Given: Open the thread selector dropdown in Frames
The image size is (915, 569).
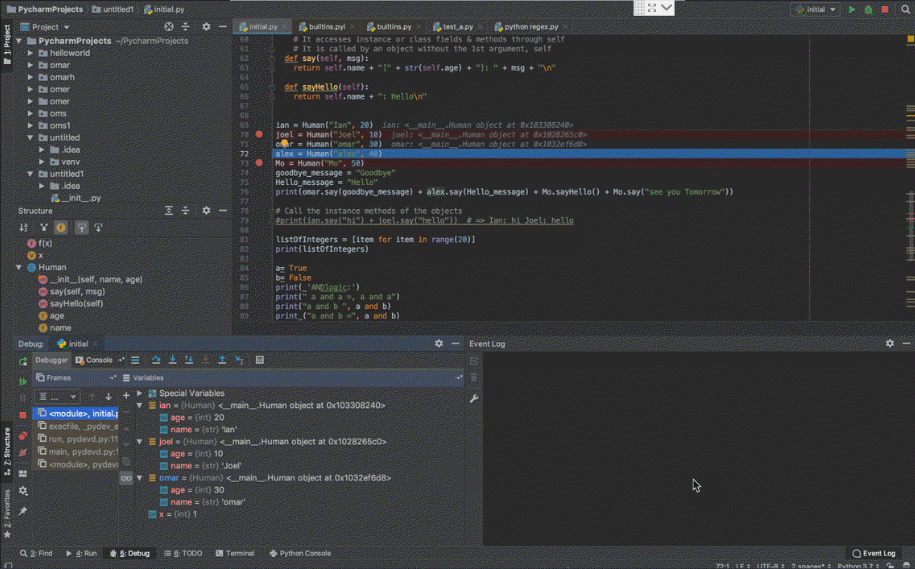Looking at the screenshot, I should click(x=57, y=397).
